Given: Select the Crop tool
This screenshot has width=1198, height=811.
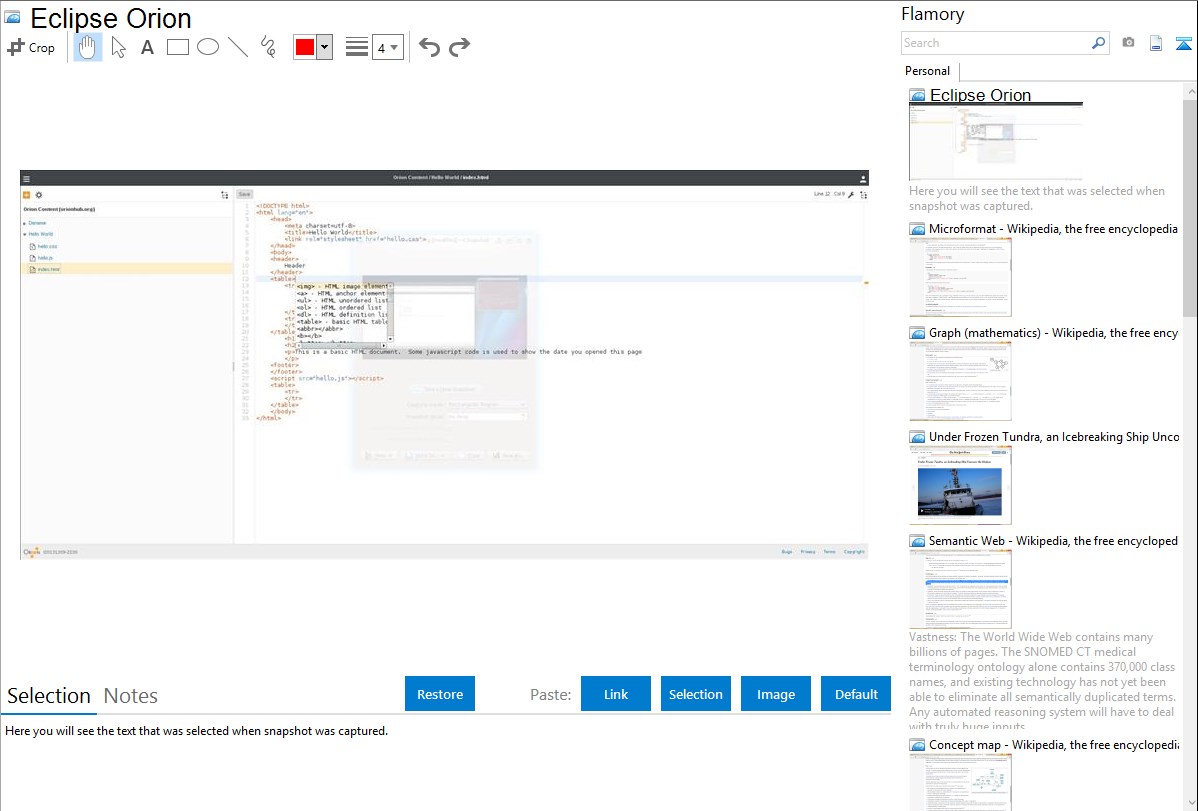Looking at the screenshot, I should 31,47.
